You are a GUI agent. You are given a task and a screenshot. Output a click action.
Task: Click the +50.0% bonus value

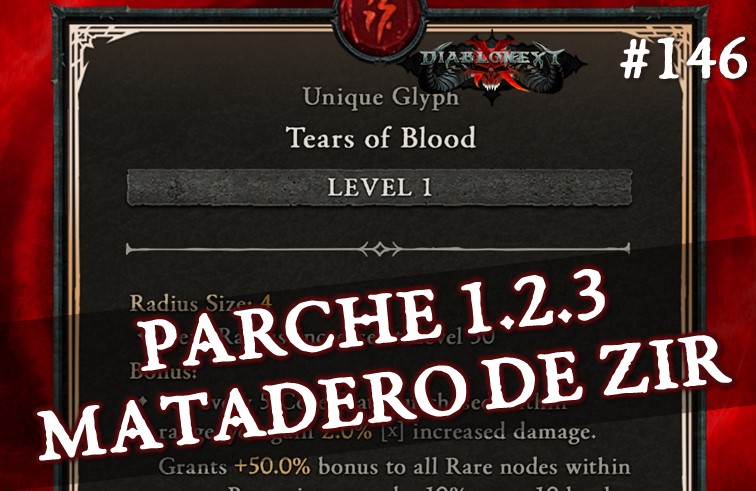pos(272,466)
